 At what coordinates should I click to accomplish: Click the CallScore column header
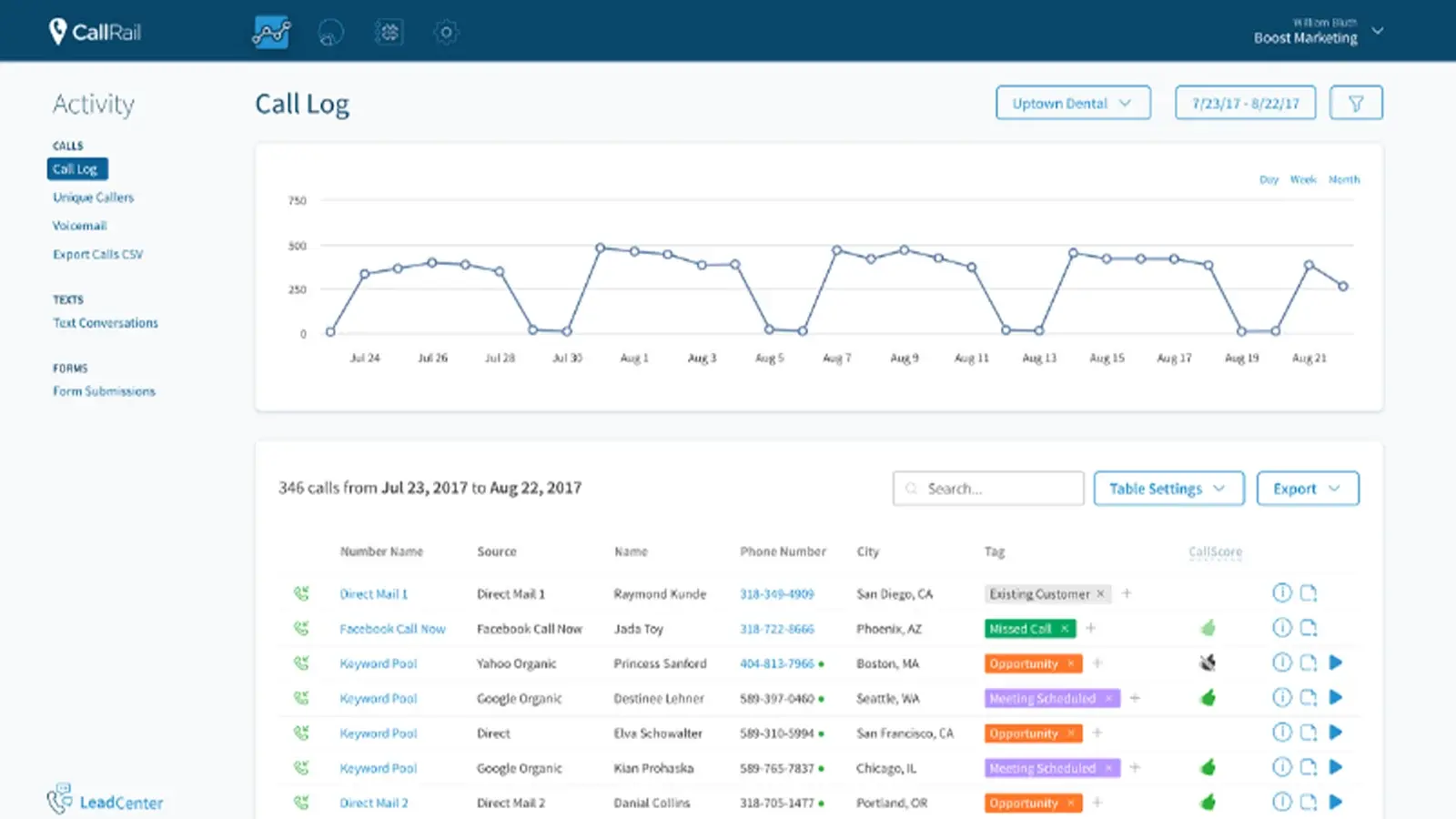pos(1215,551)
